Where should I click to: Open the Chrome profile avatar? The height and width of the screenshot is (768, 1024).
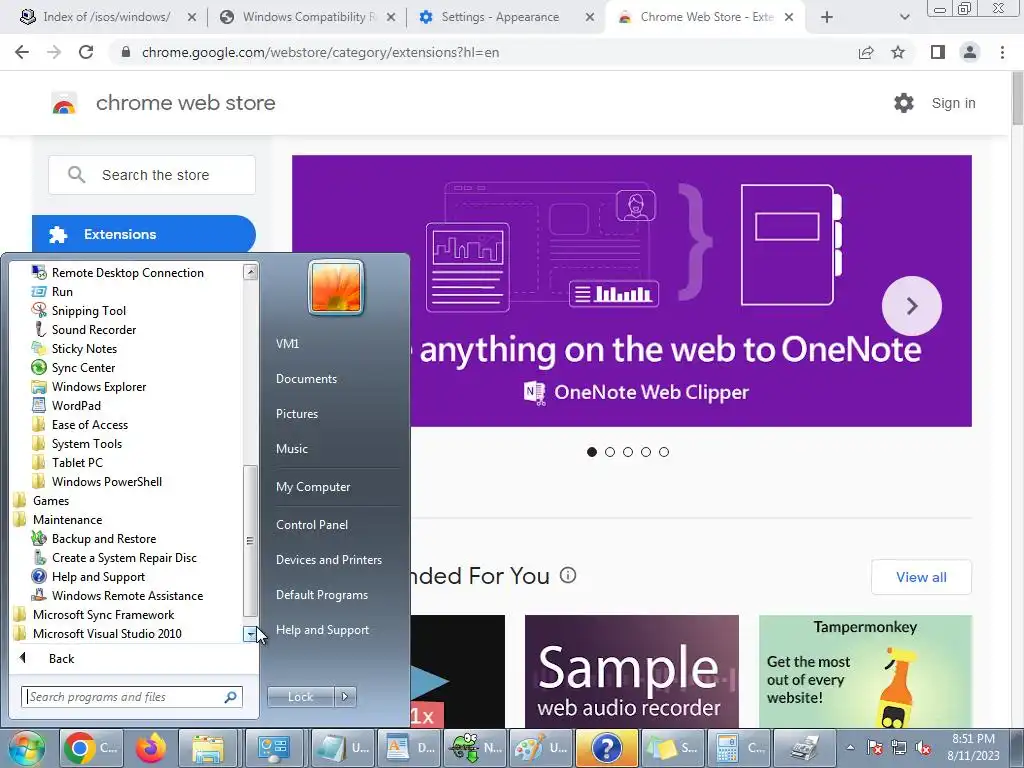[970, 52]
